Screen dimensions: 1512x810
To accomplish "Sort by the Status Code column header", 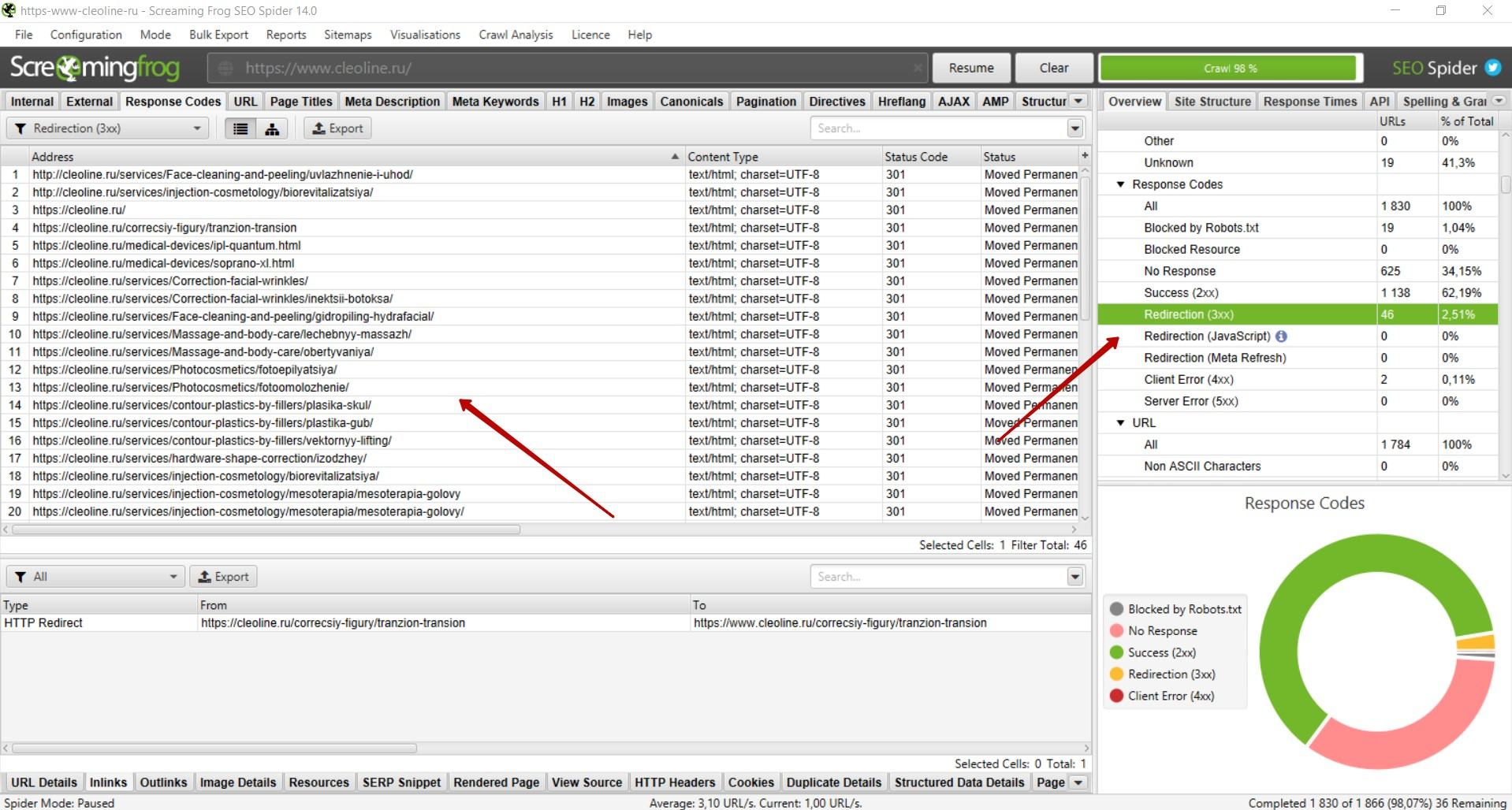I will (930, 157).
